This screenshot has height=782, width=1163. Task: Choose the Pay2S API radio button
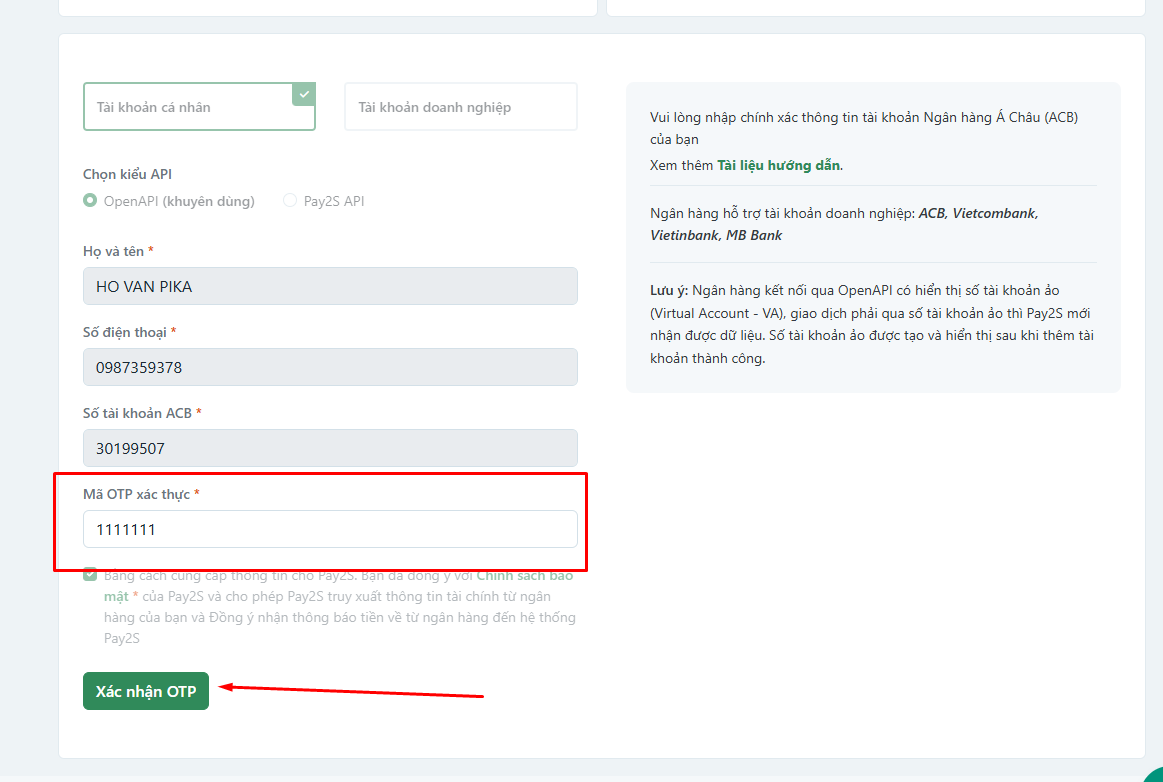coord(290,201)
